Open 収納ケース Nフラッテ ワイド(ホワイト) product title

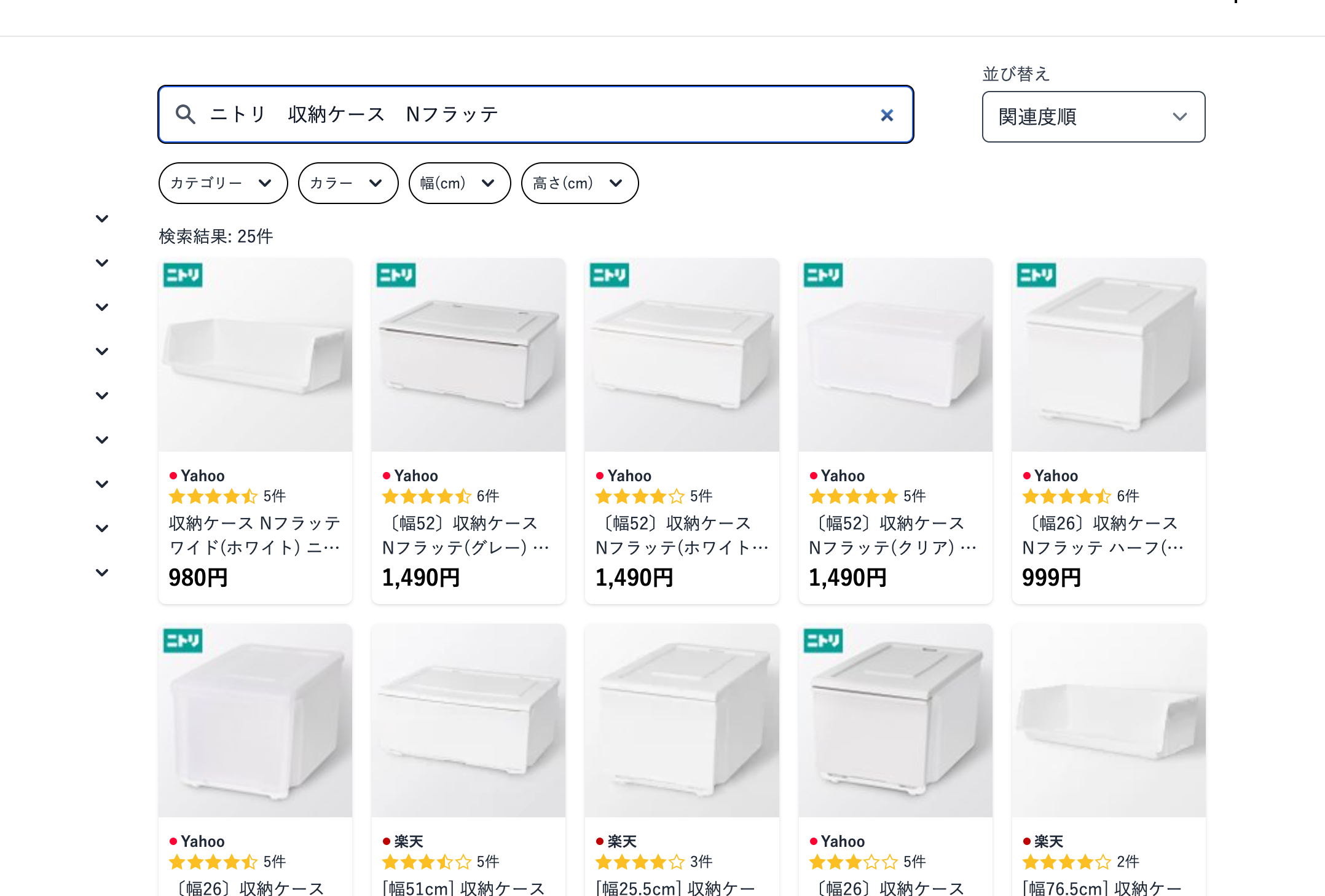click(x=254, y=535)
